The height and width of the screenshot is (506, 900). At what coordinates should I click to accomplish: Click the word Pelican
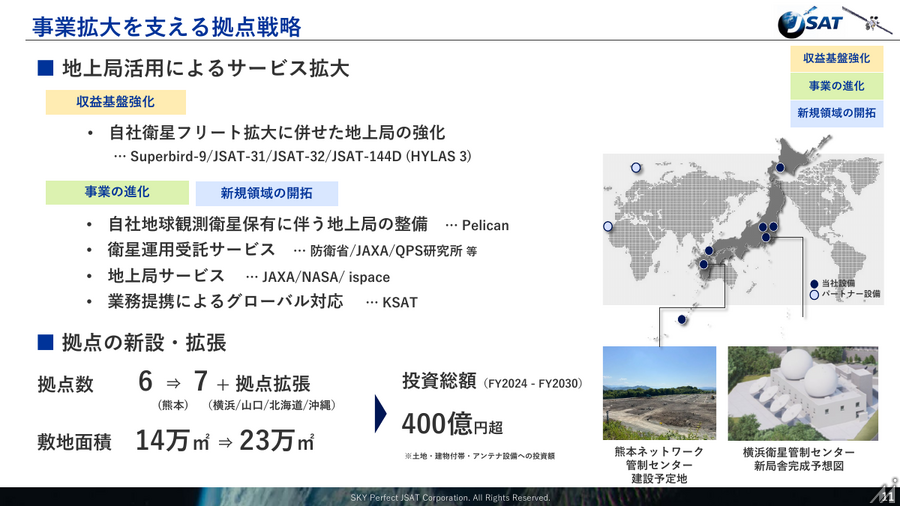485,225
